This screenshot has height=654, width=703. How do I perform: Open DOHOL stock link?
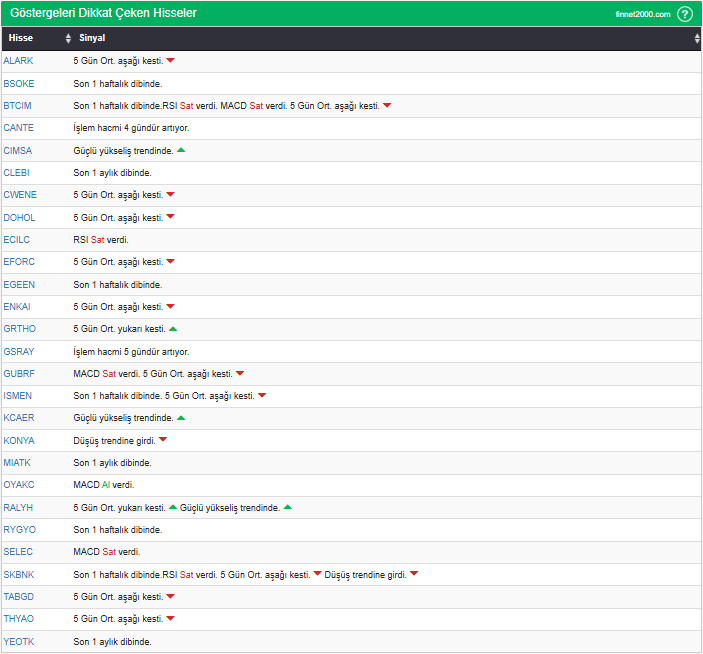coord(19,218)
